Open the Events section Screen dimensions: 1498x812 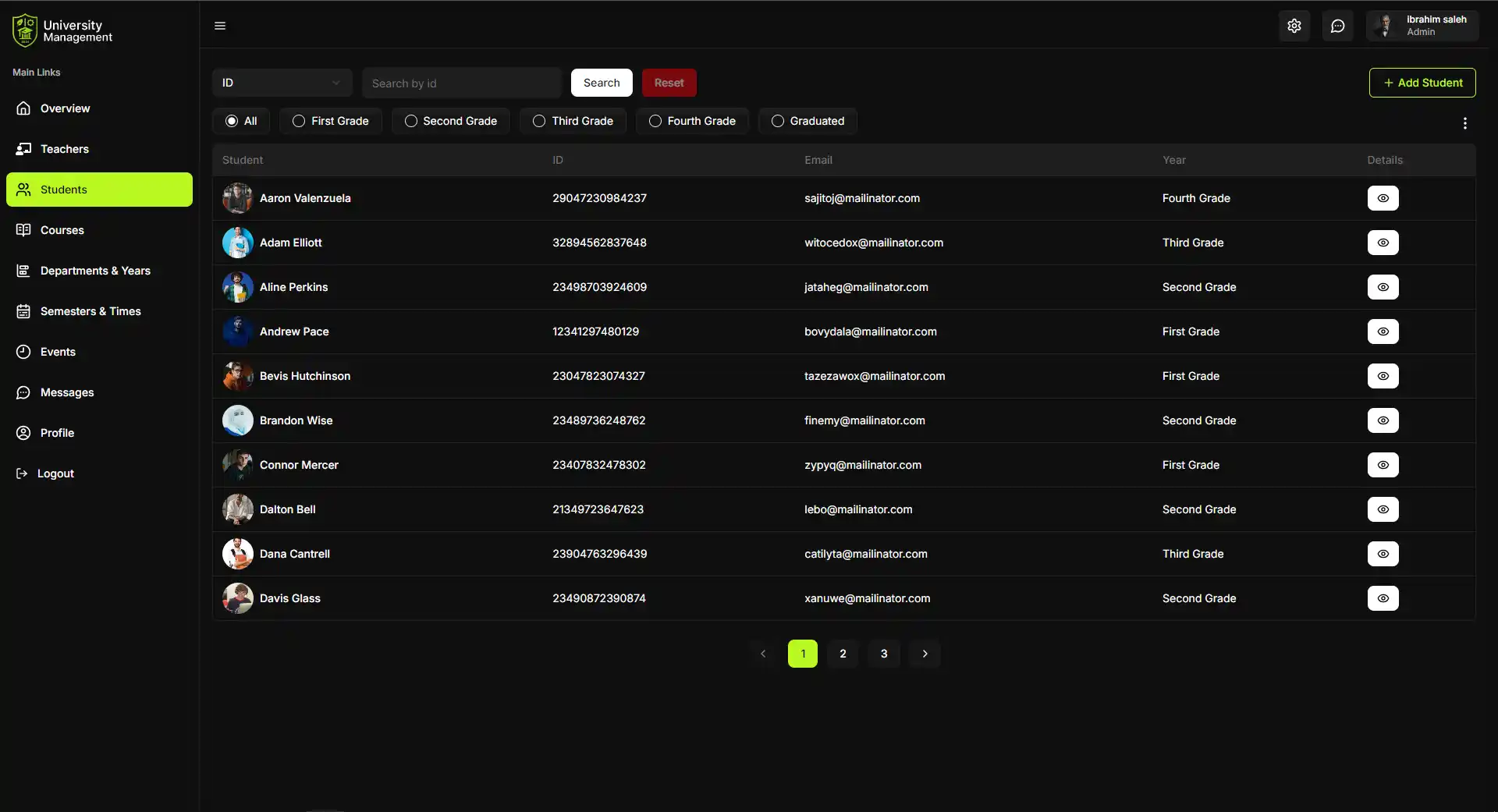[x=57, y=352]
